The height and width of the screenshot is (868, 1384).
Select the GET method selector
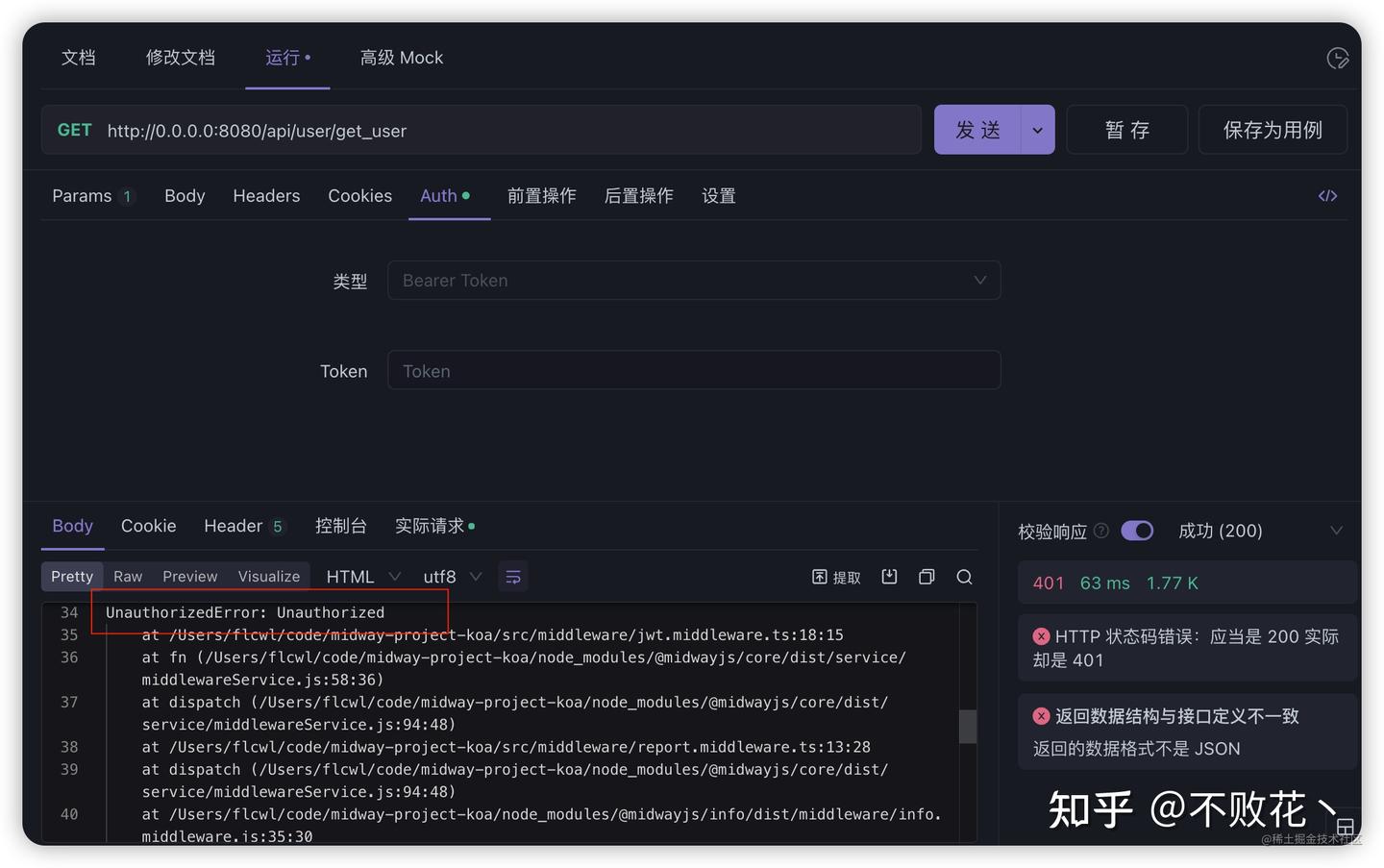coord(75,130)
